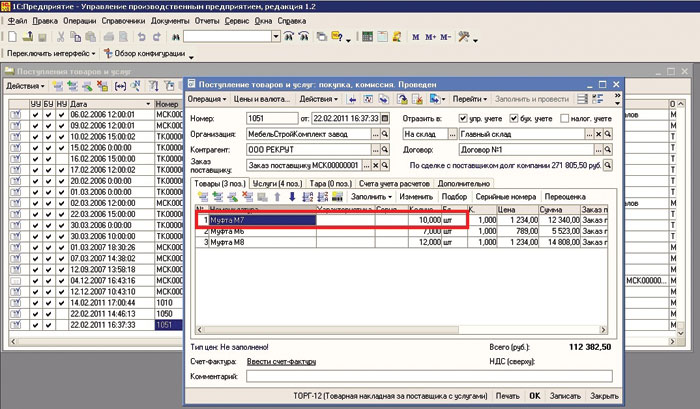Viewport: 700px width, 409px height.
Task: Click БУ checkmark in 06.02.2006 12:00:01 row
Action: tap(49, 115)
